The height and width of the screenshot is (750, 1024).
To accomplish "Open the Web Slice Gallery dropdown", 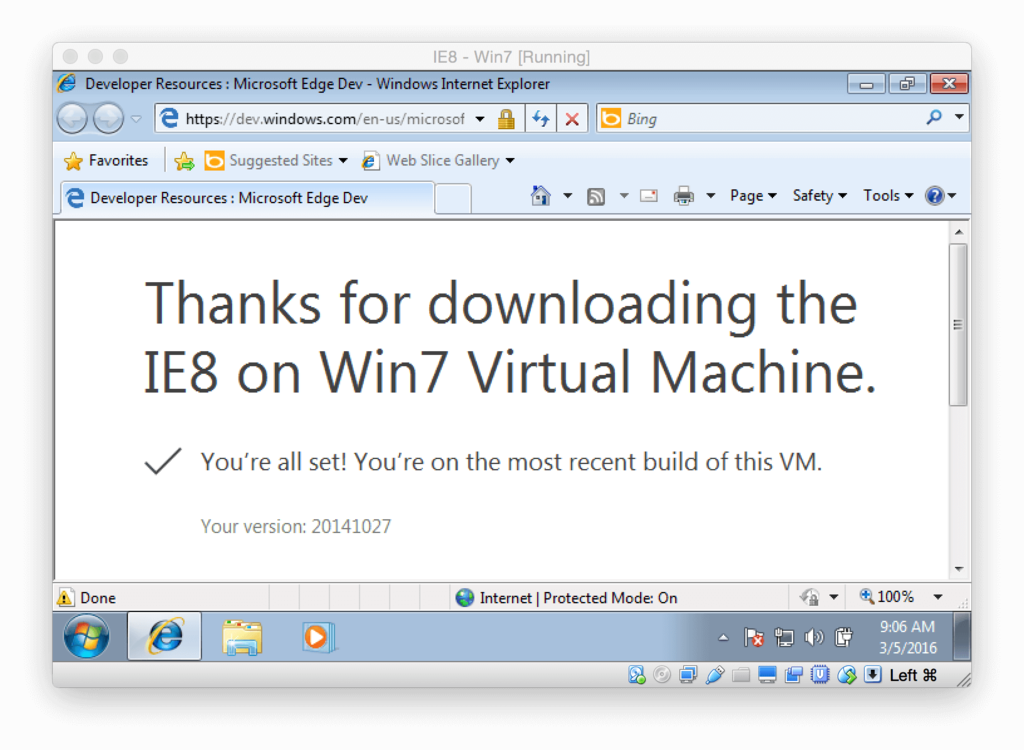I will click(x=510, y=161).
